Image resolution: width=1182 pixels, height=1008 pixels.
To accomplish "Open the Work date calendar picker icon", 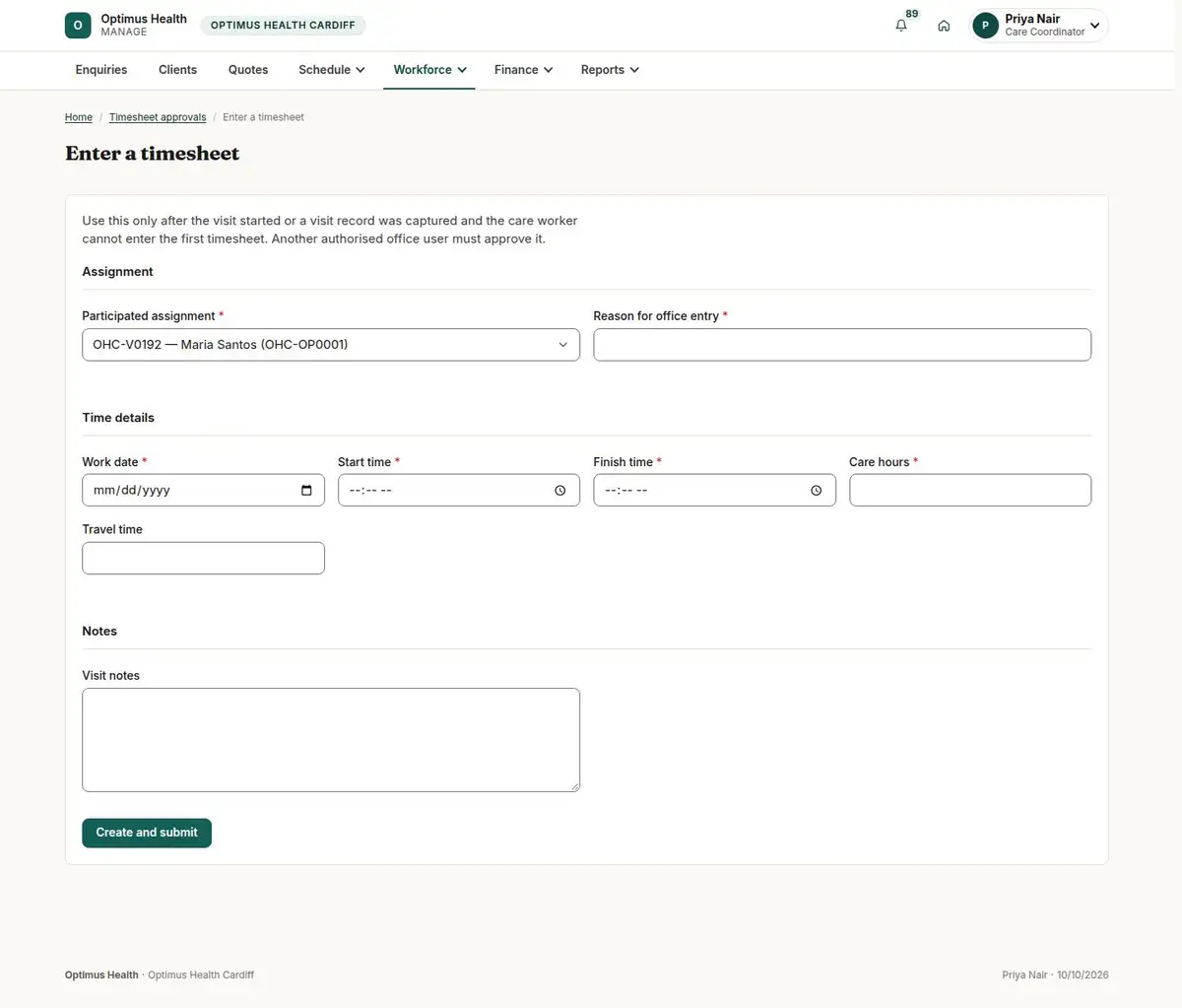I will 306,491.
